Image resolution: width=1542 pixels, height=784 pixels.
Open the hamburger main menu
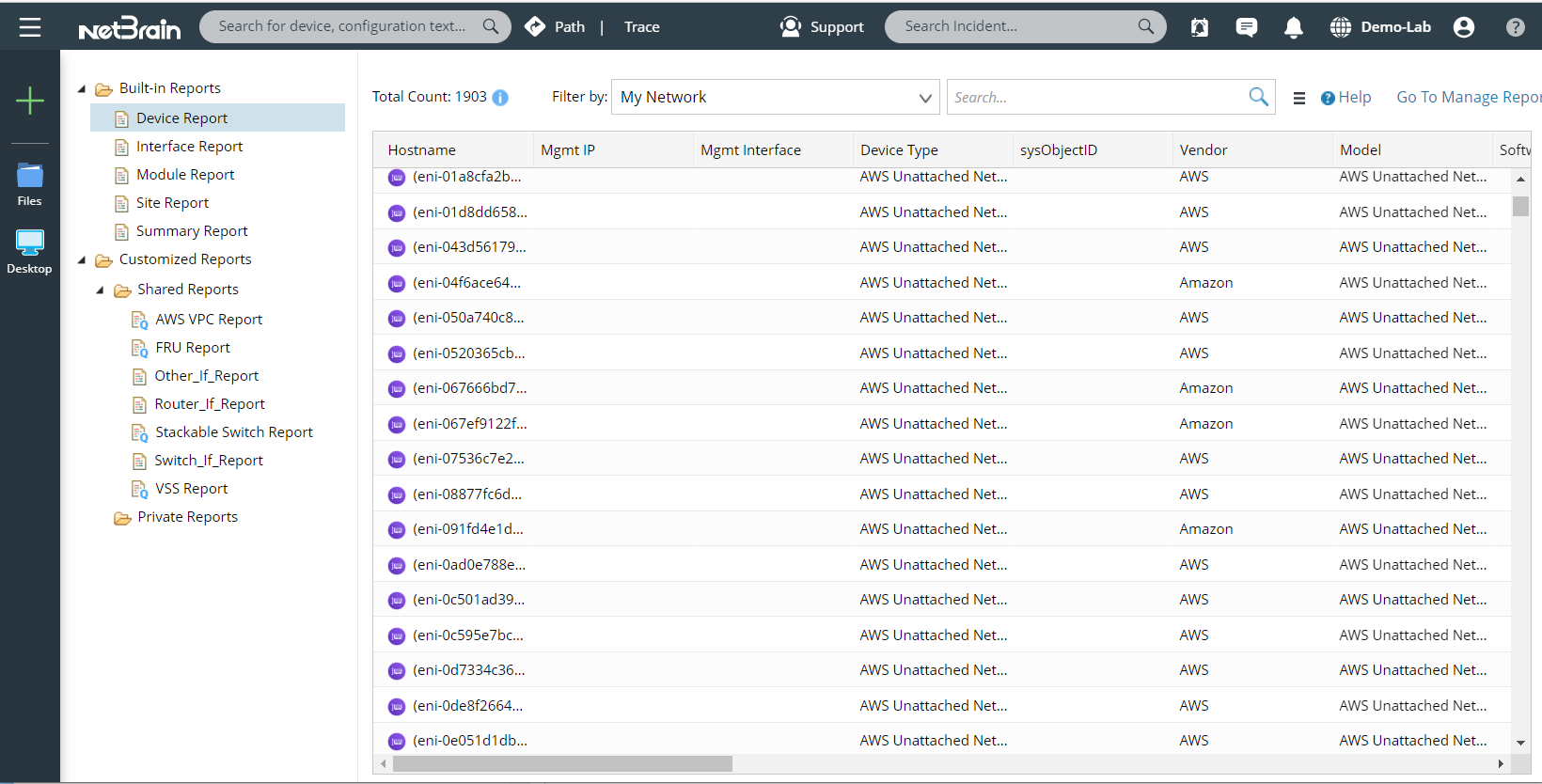click(x=30, y=27)
